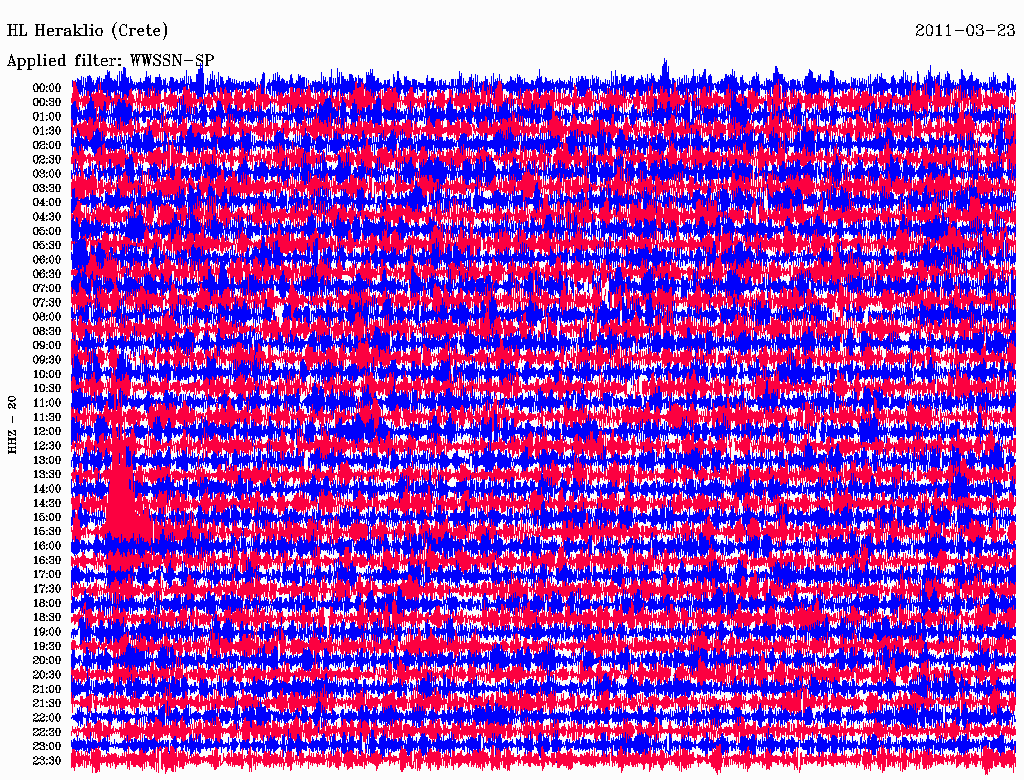Select the 14:00 time label
Viewport: 1024px width, 780px height.
tap(47, 489)
